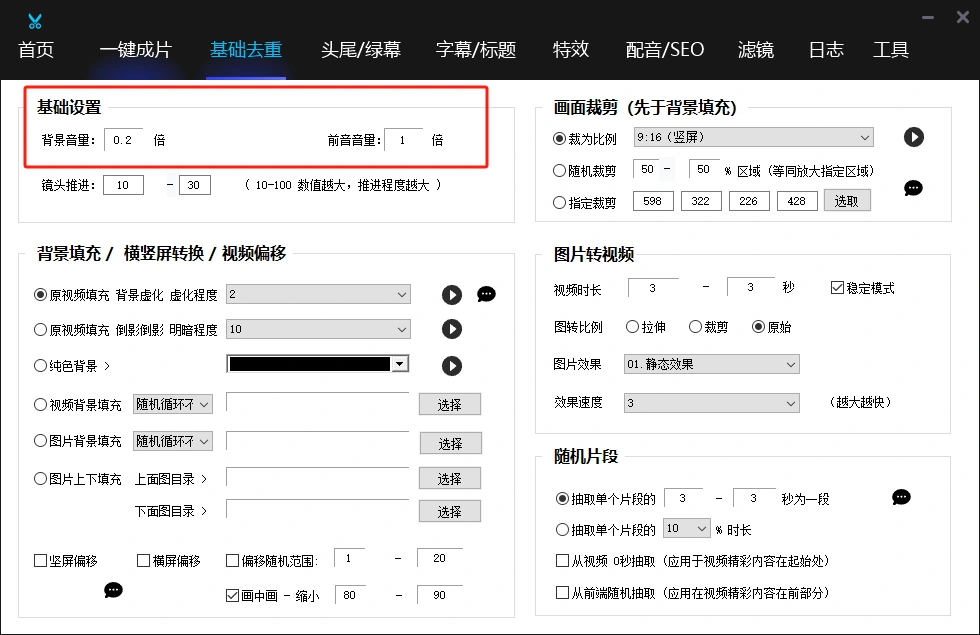Viewport: 980px width, 635px height.
Task: Select the 随机裁剪 radio button
Action: (x=559, y=170)
